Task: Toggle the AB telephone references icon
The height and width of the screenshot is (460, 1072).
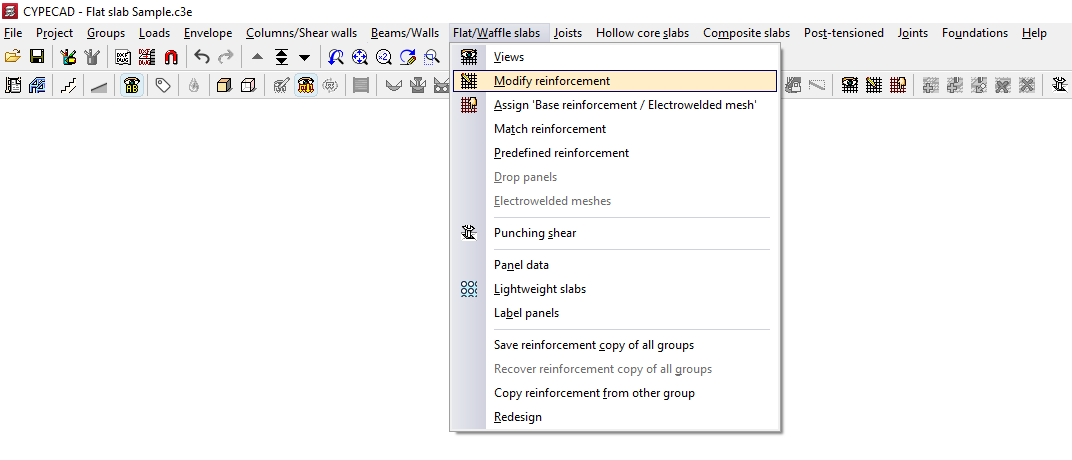Action: 132,85
